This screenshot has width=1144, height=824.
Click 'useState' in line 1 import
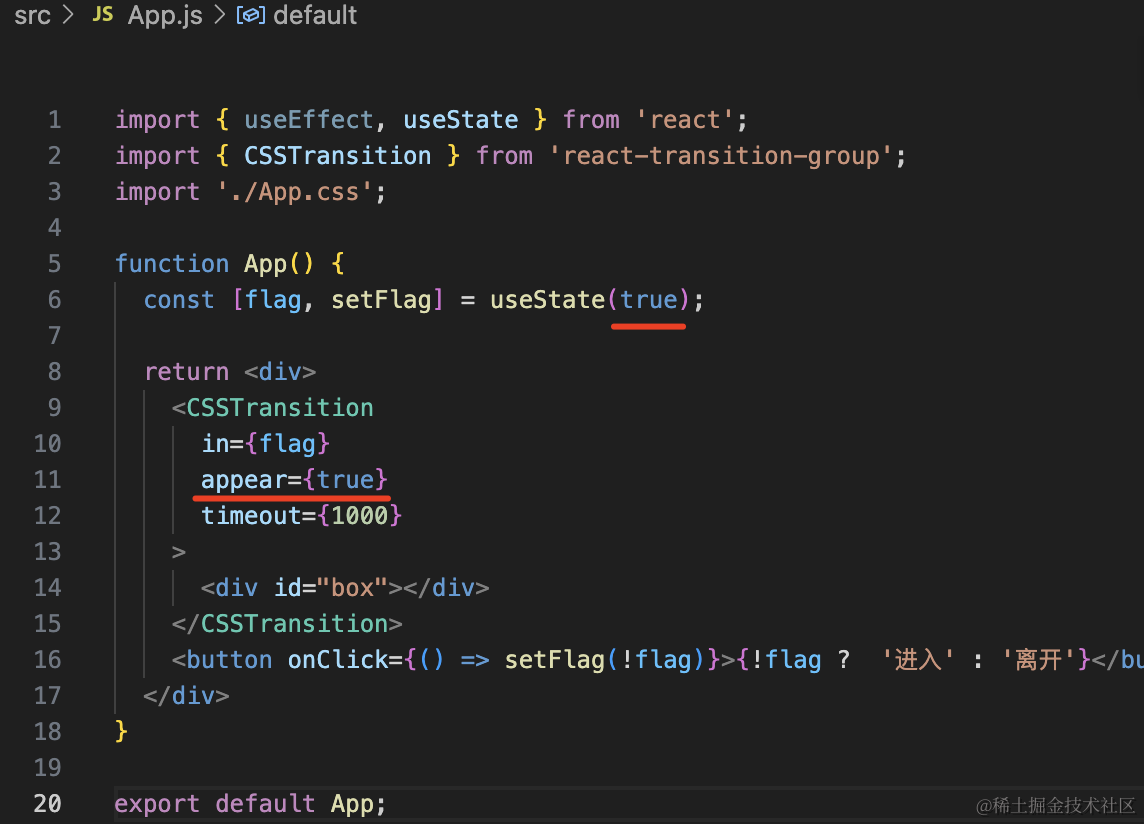click(461, 120)
